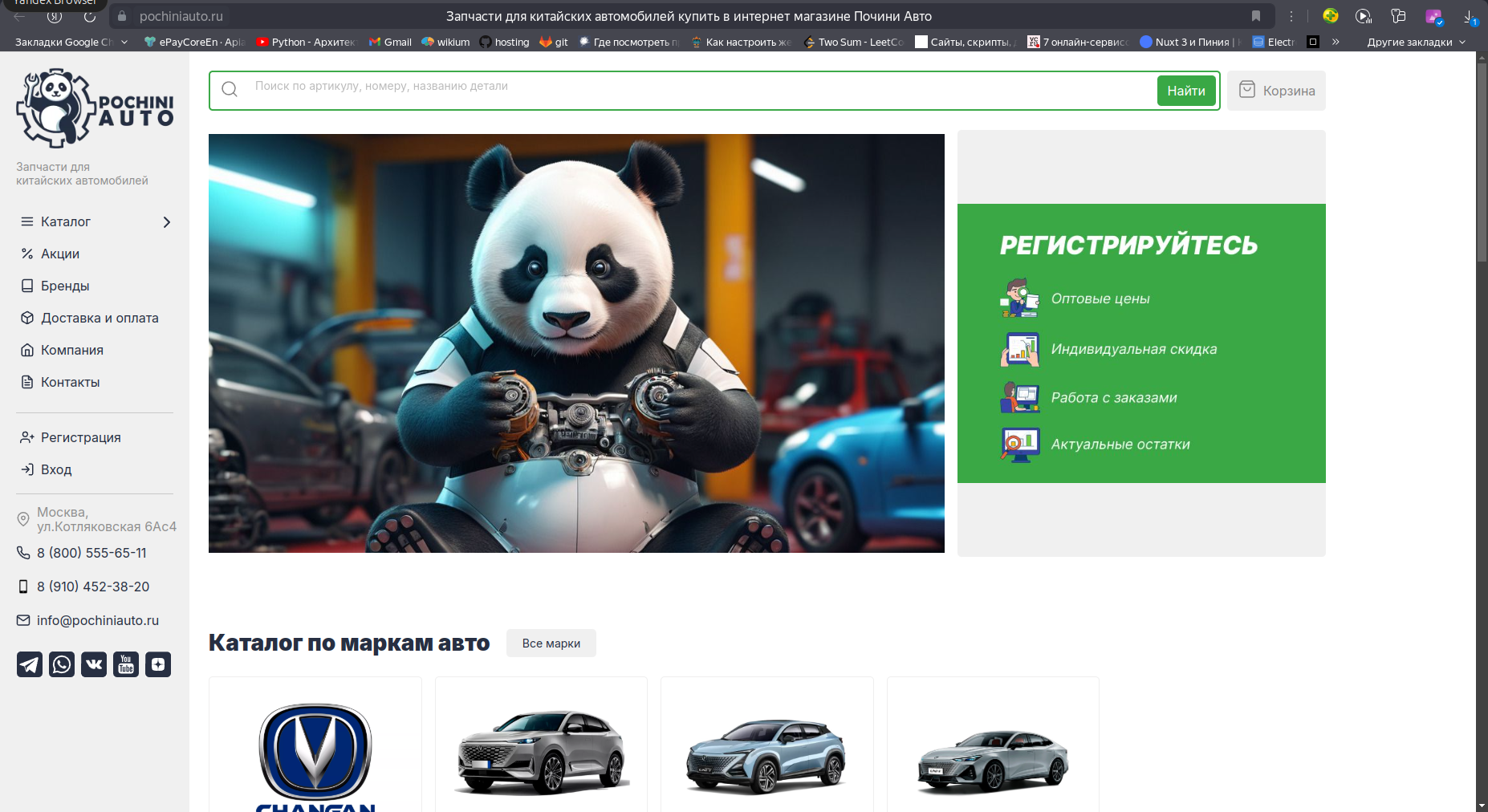Click the document icon beside Контакты

[27, 382]
